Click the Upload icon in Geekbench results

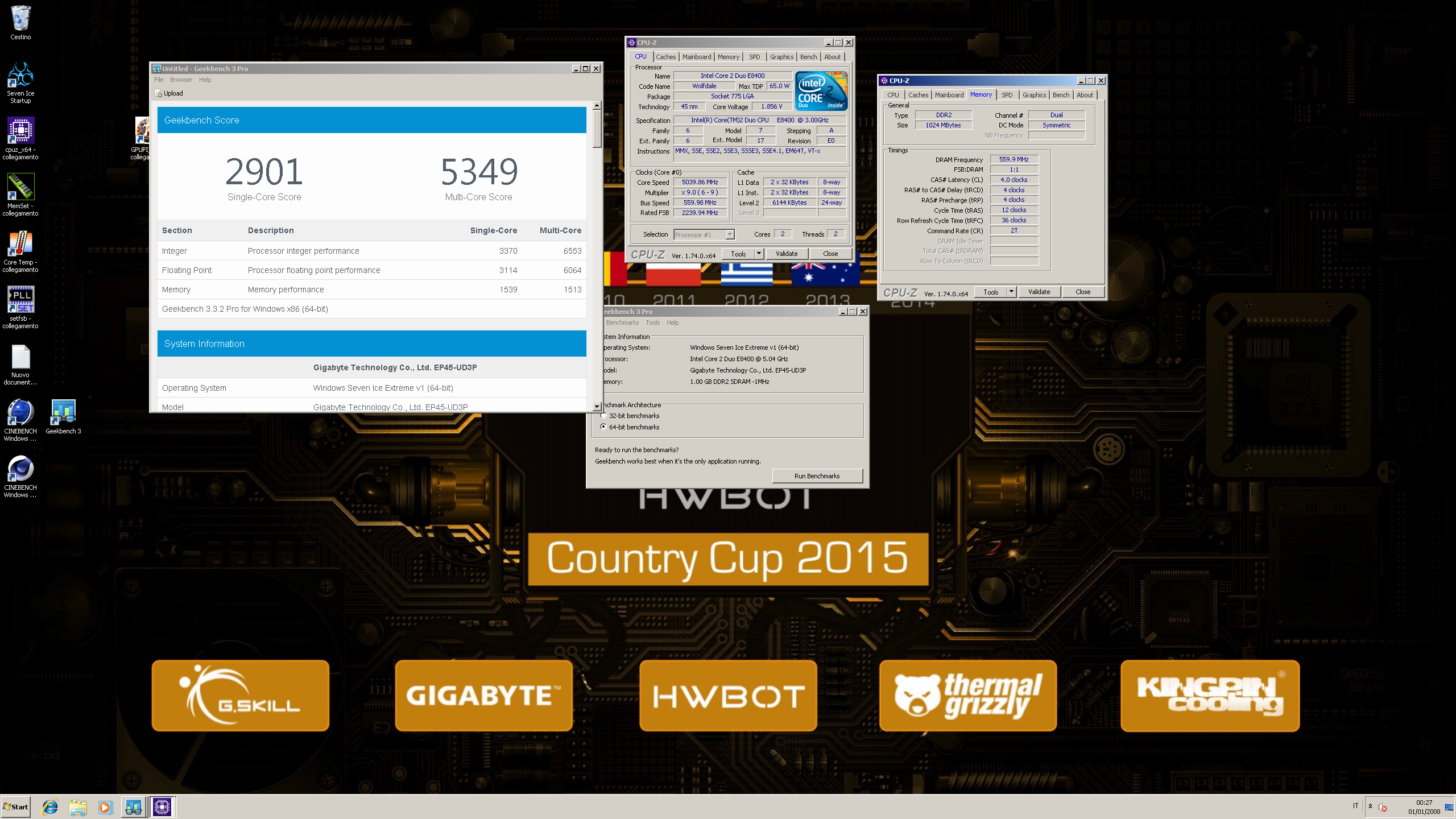(x=159, y=93)
